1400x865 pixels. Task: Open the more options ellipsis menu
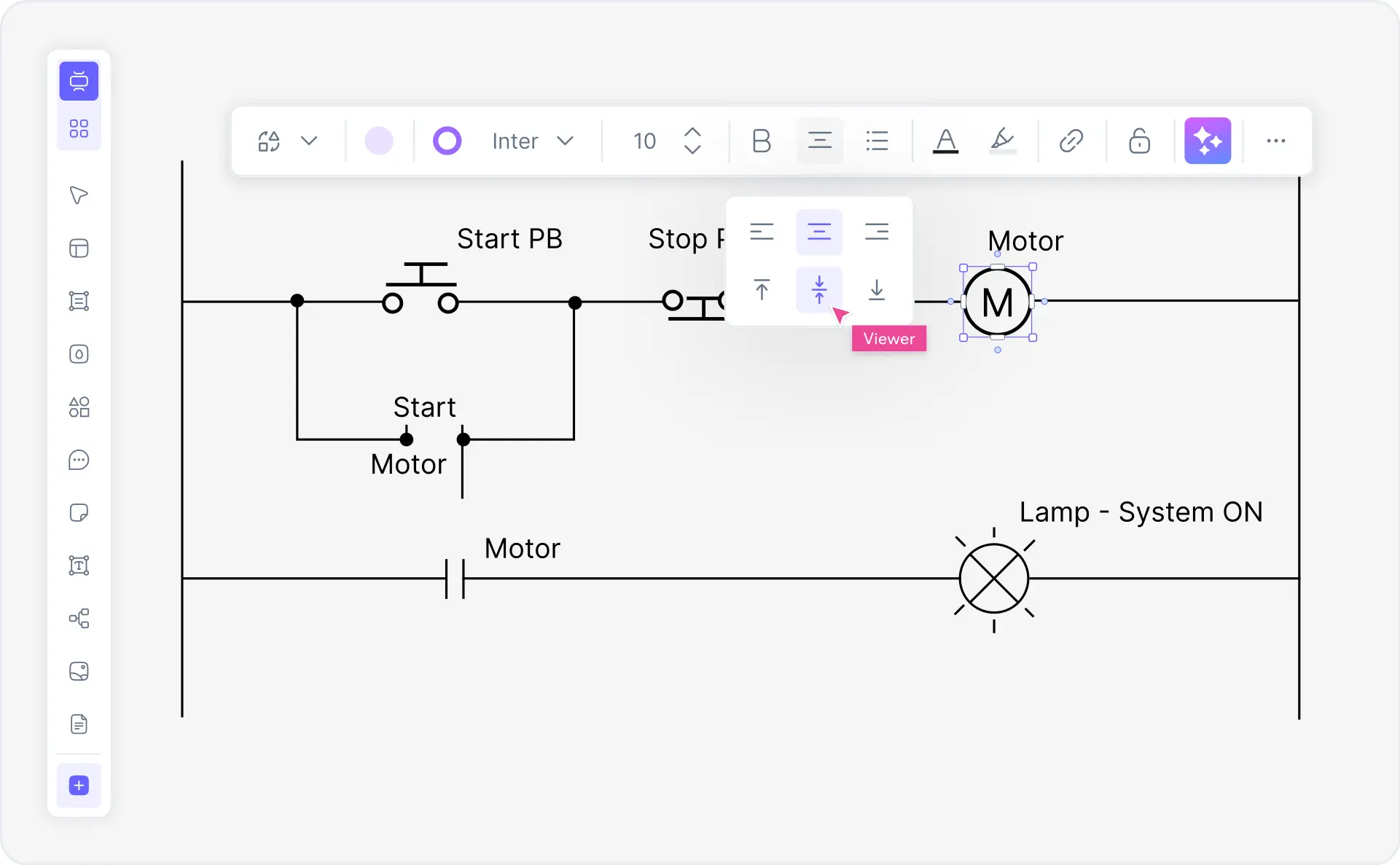(x=1275, y=141)
